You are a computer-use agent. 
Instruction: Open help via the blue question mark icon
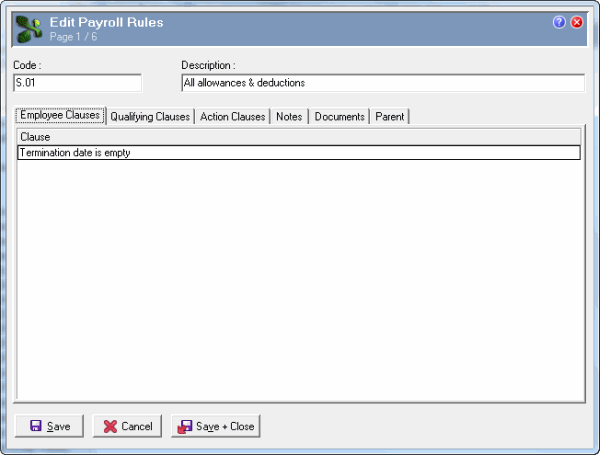(x=559, y=22)
